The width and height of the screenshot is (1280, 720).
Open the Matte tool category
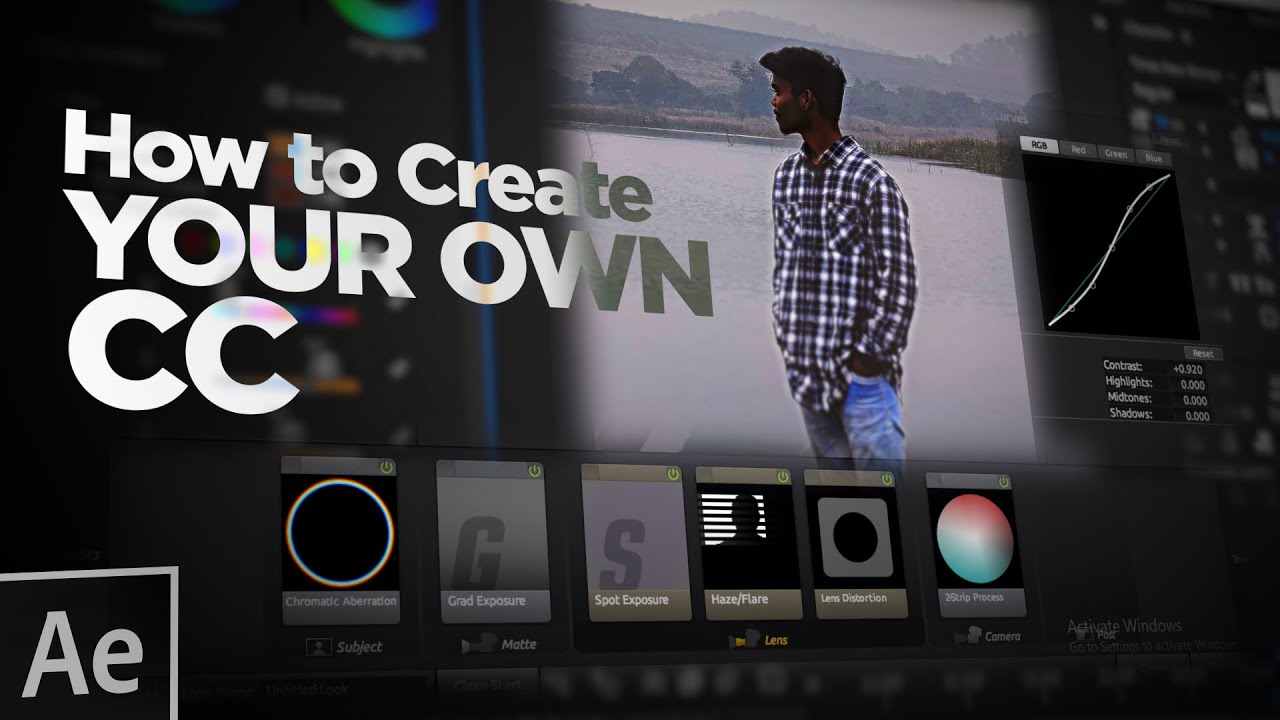(499, 645)
